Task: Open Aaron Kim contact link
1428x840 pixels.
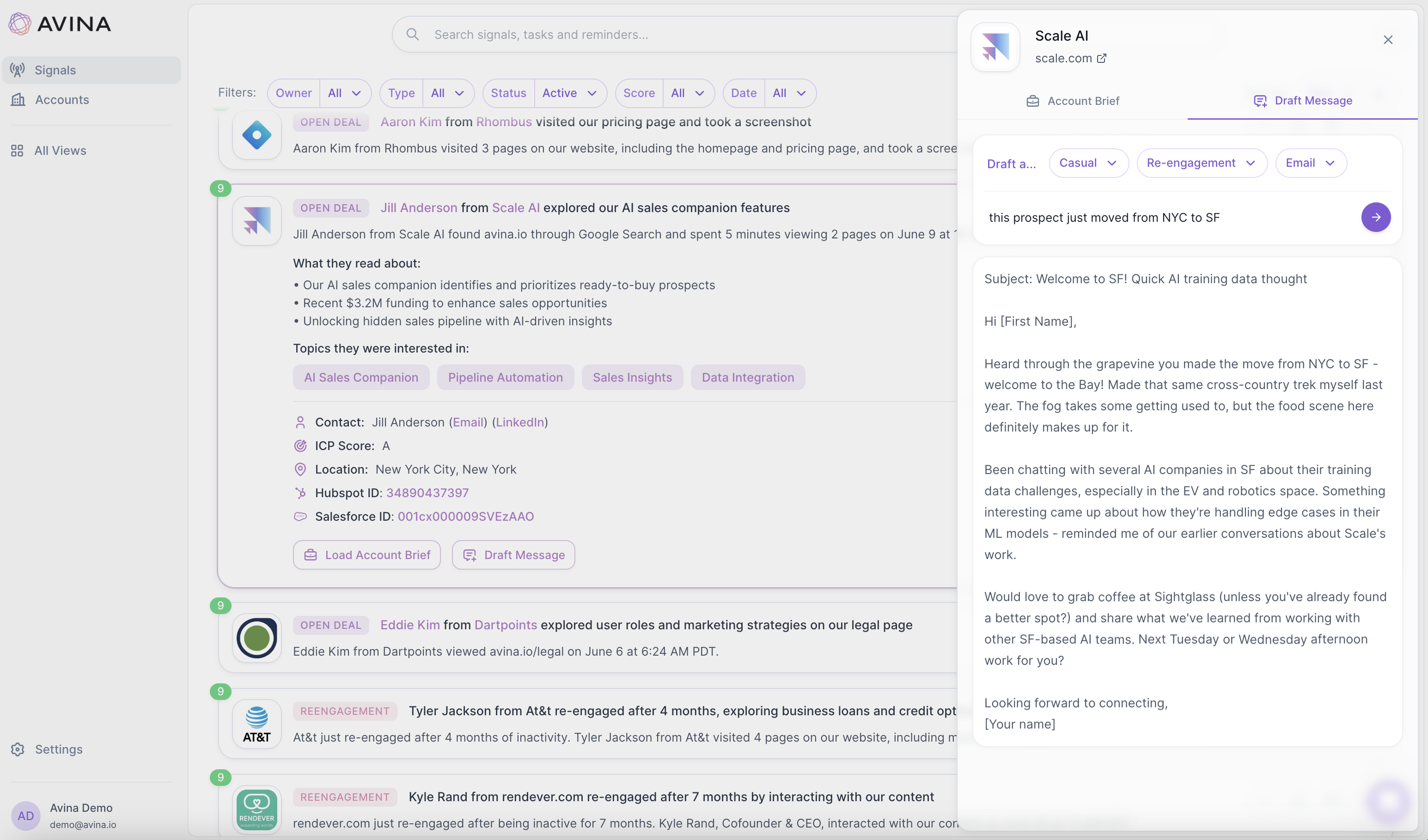Action: 411,122
